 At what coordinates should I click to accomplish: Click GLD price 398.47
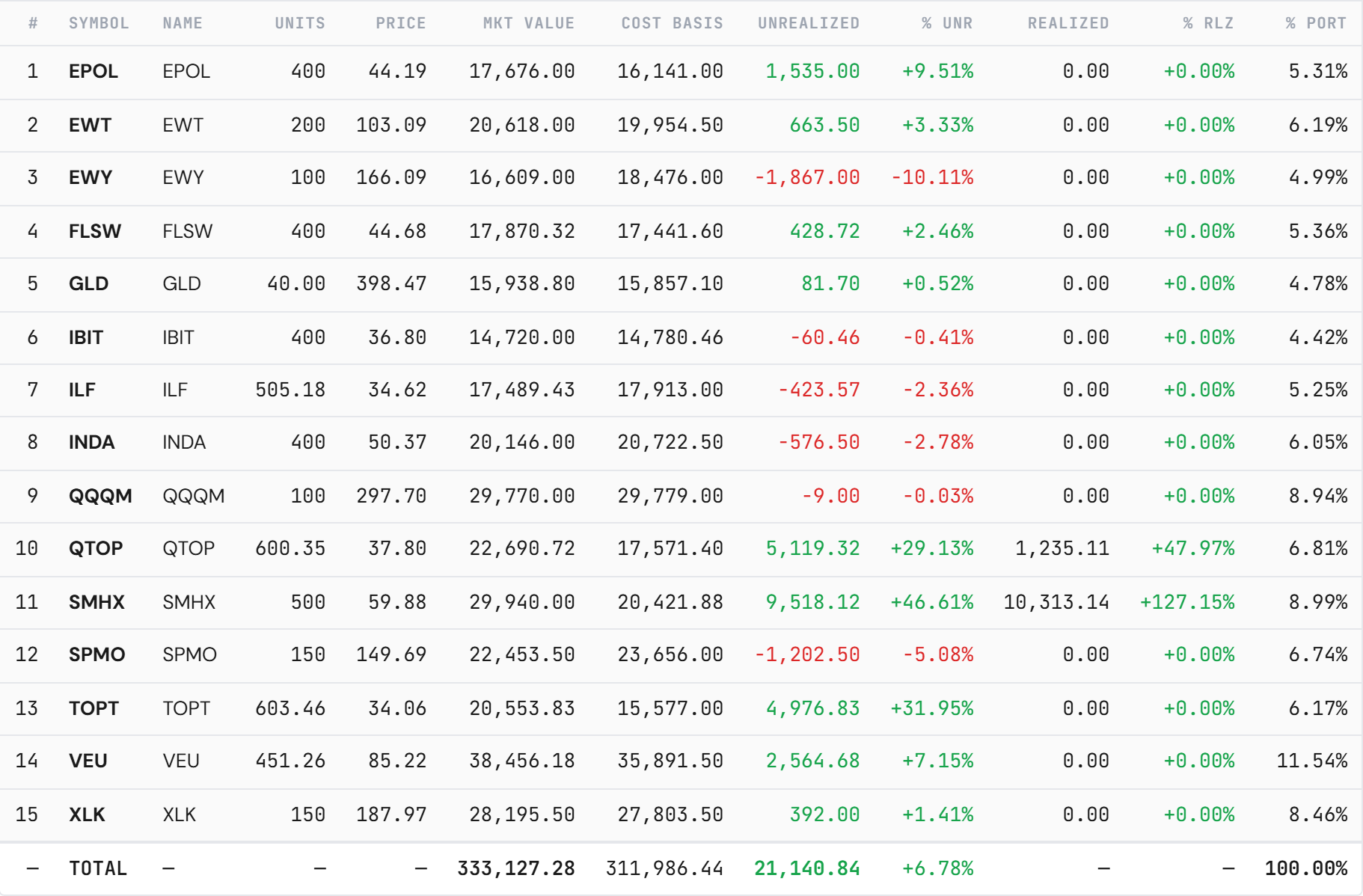(391, 283)
